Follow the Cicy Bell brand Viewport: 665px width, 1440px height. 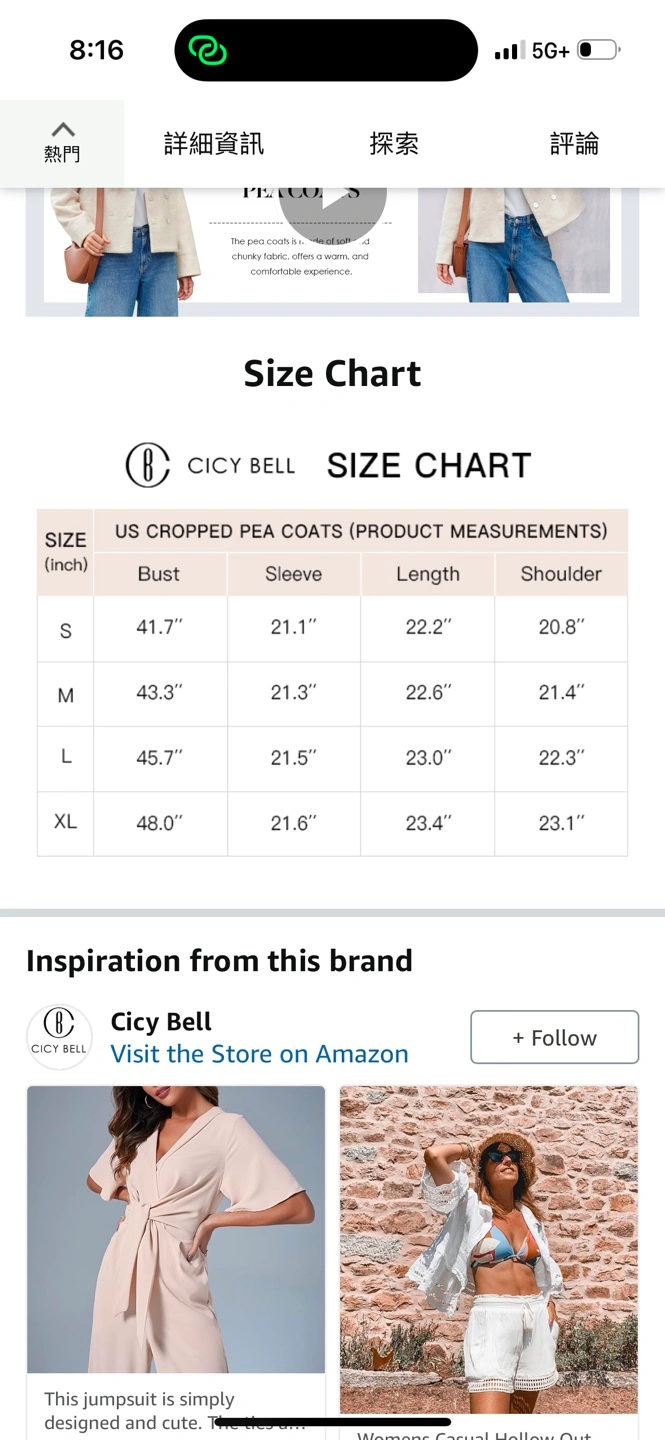coord(554,1037)
